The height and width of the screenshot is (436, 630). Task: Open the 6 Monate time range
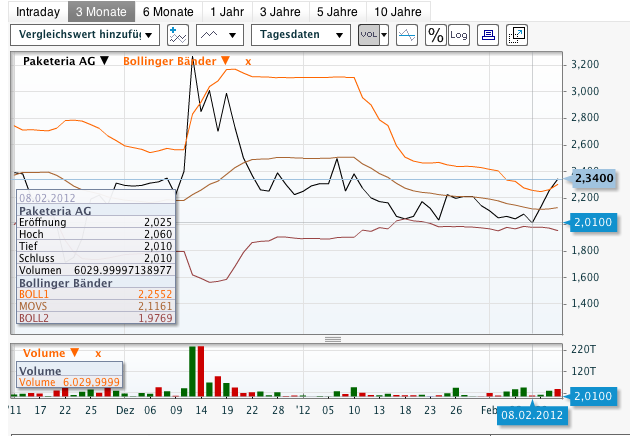click(168, 12)
